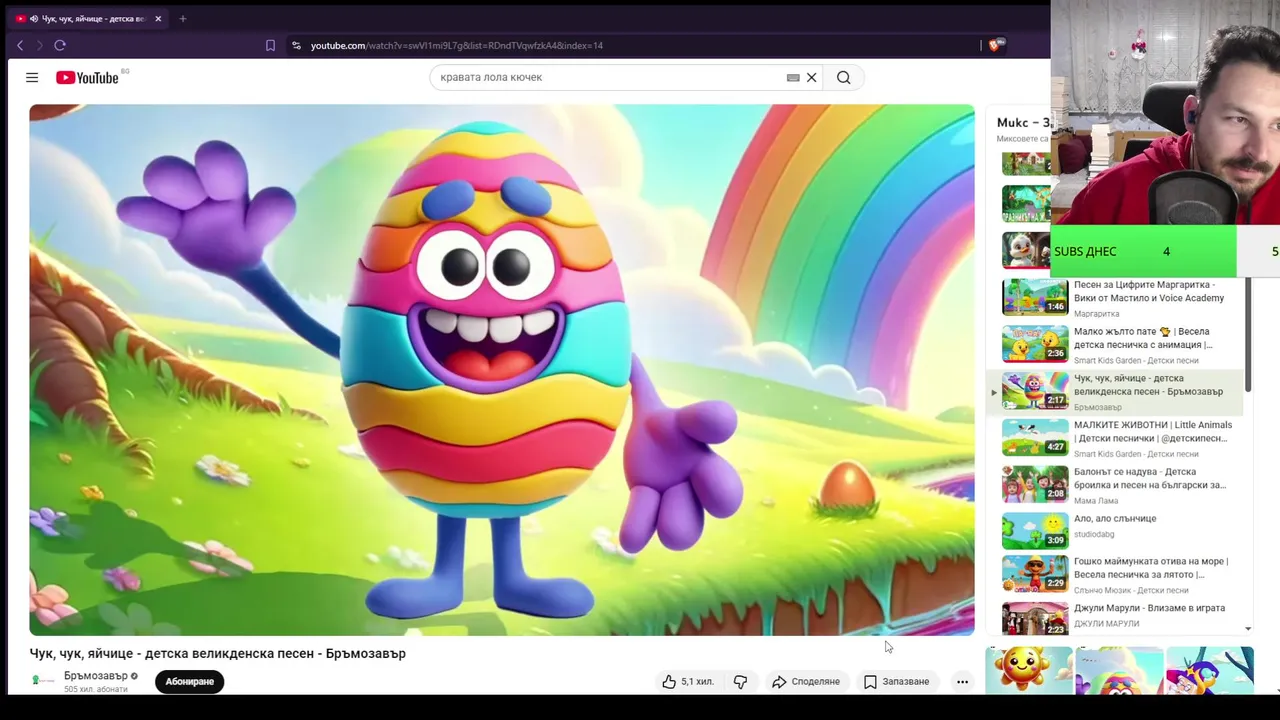Subscribe using the 'Абониране' button
Screen dimensions: 1280x720
click(190, 681)
